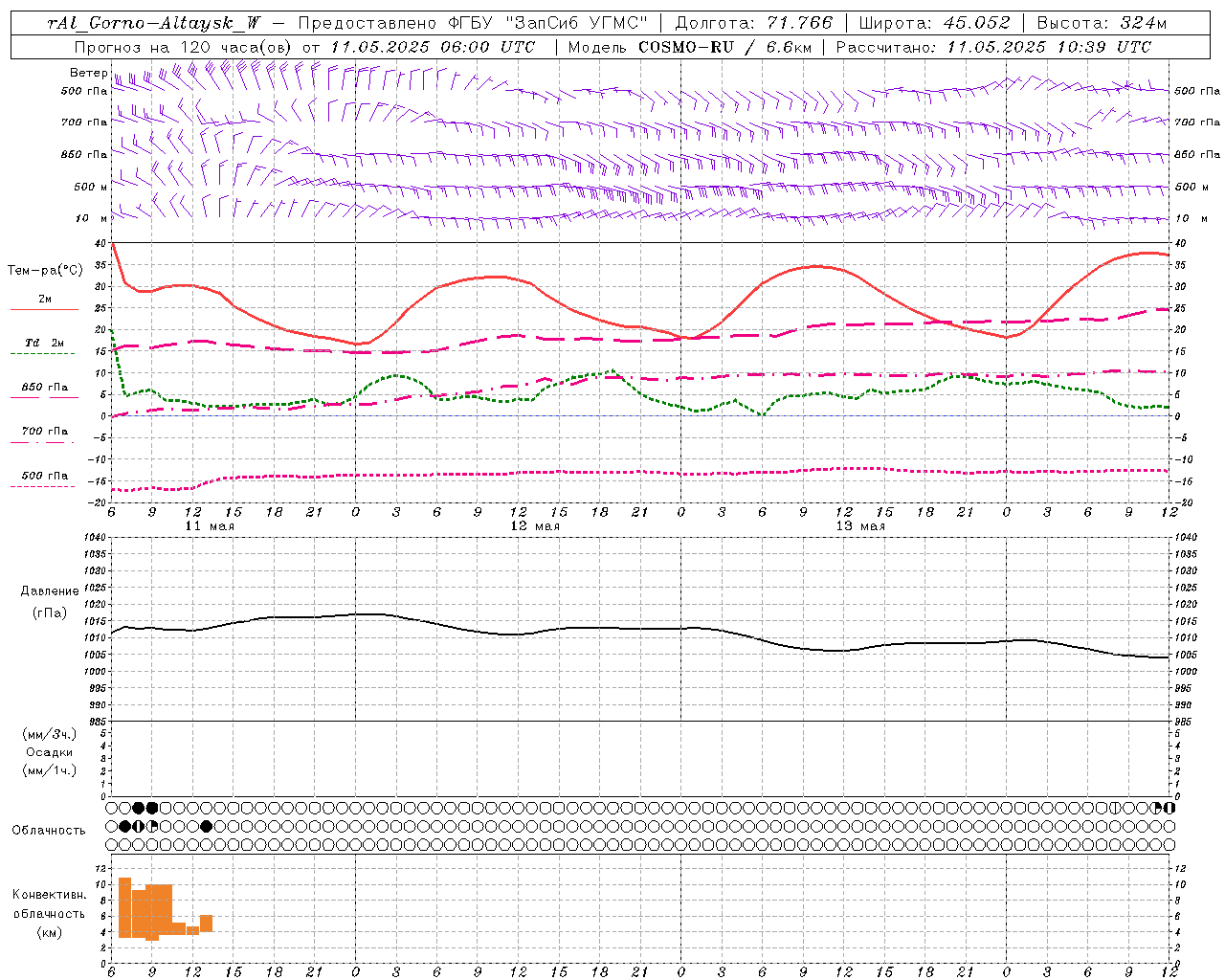Click the 2м solid line temperature legend
Image resolution: width=1225 pixels, height=980 pixels.
point(44,302)
